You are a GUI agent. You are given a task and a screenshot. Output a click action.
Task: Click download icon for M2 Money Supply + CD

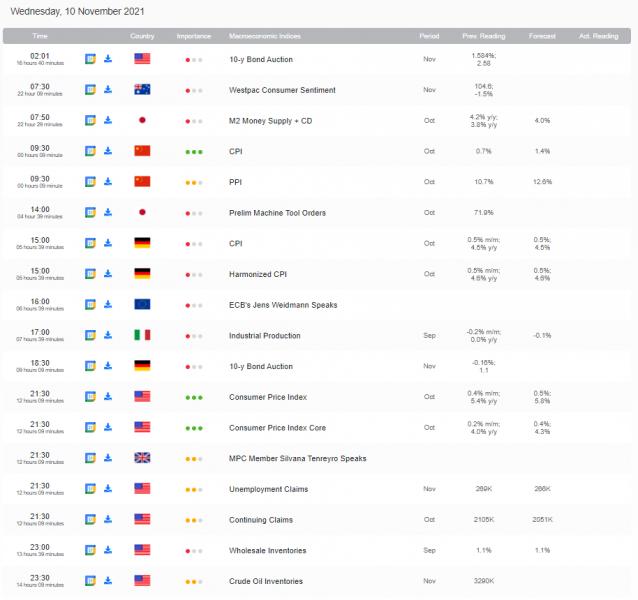[x=108, y=120]
